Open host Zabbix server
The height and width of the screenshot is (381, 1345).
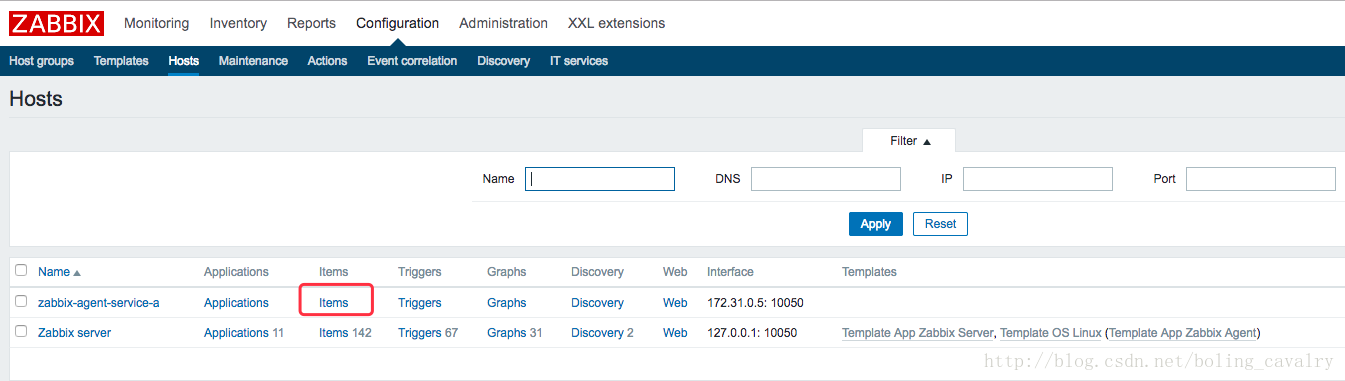click(x=74, y=333)
